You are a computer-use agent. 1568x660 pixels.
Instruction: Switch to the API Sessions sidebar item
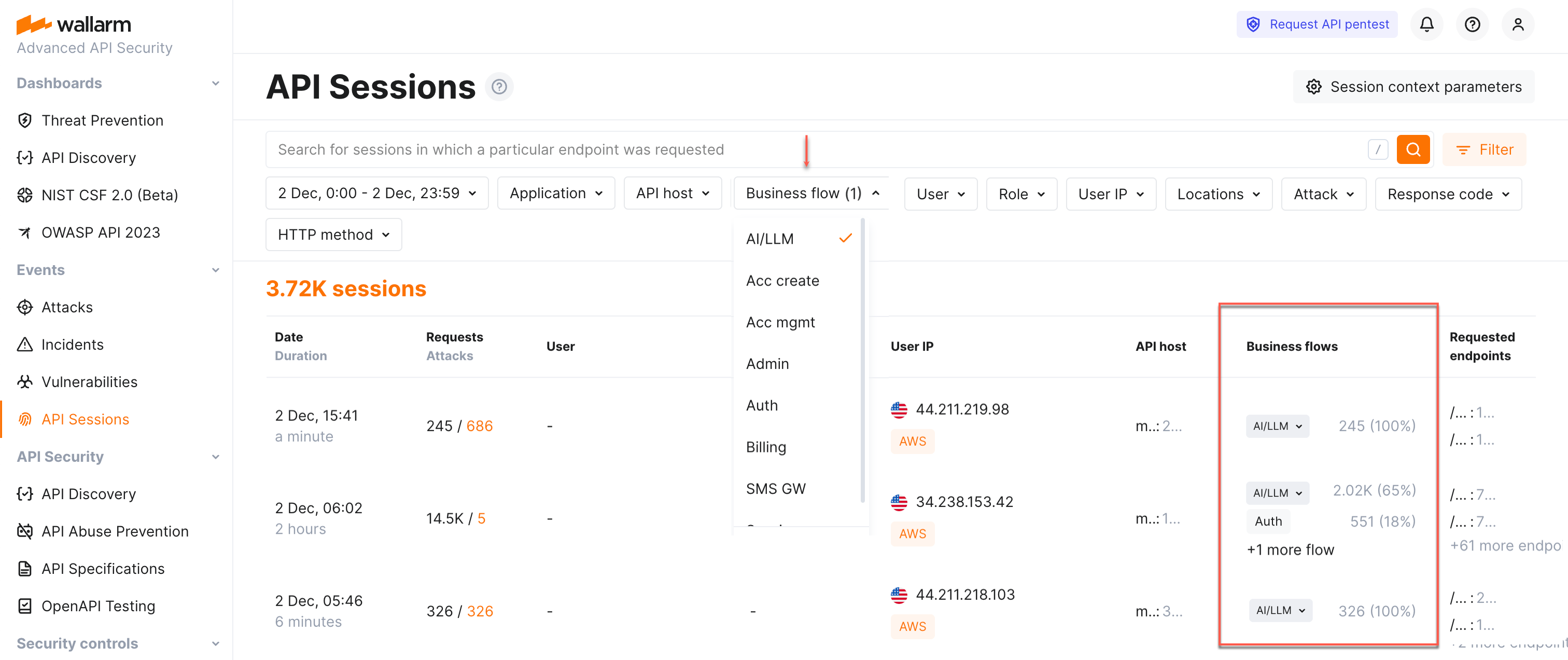(85, 419)
